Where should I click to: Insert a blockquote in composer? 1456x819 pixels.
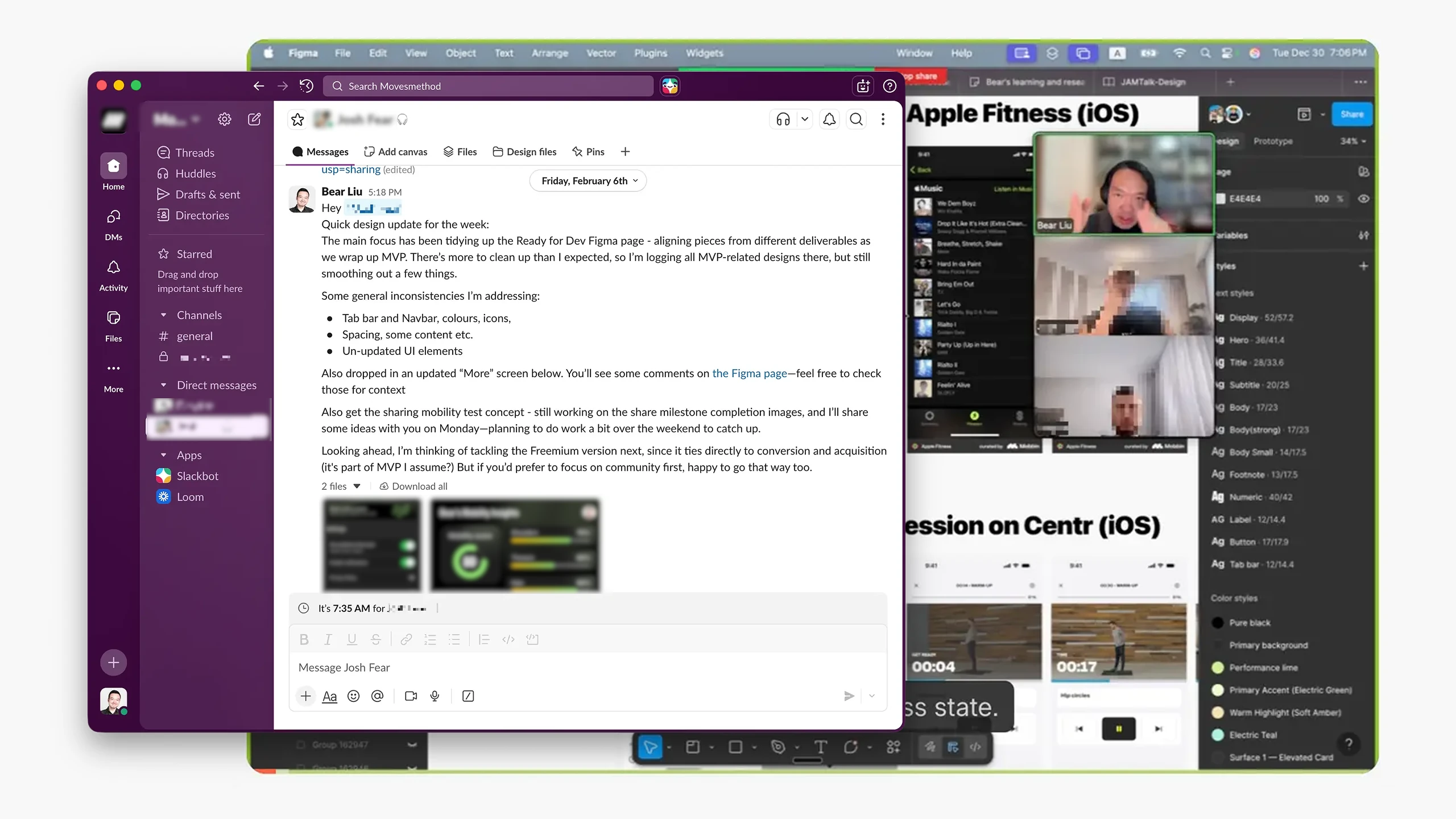(484, 639)
